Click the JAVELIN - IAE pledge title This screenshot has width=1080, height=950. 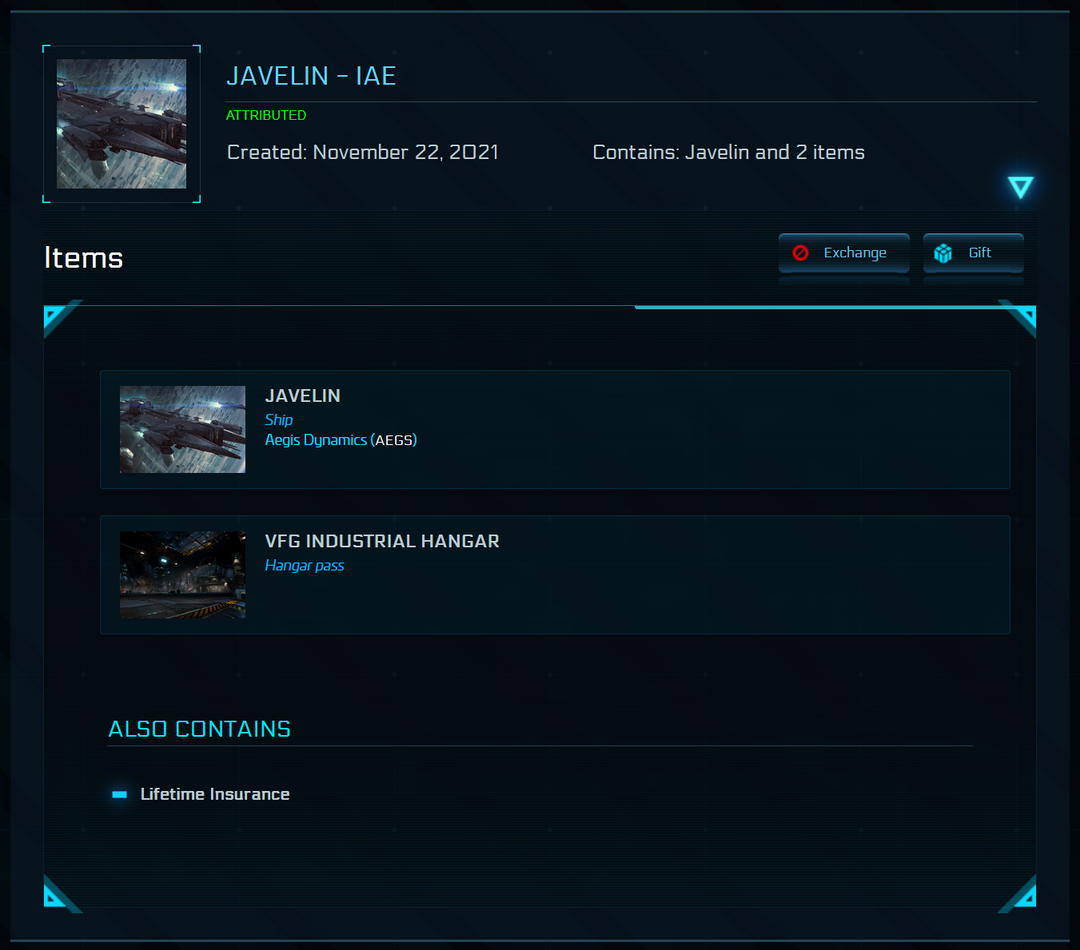pyautogui.click(x=311, y=76)
